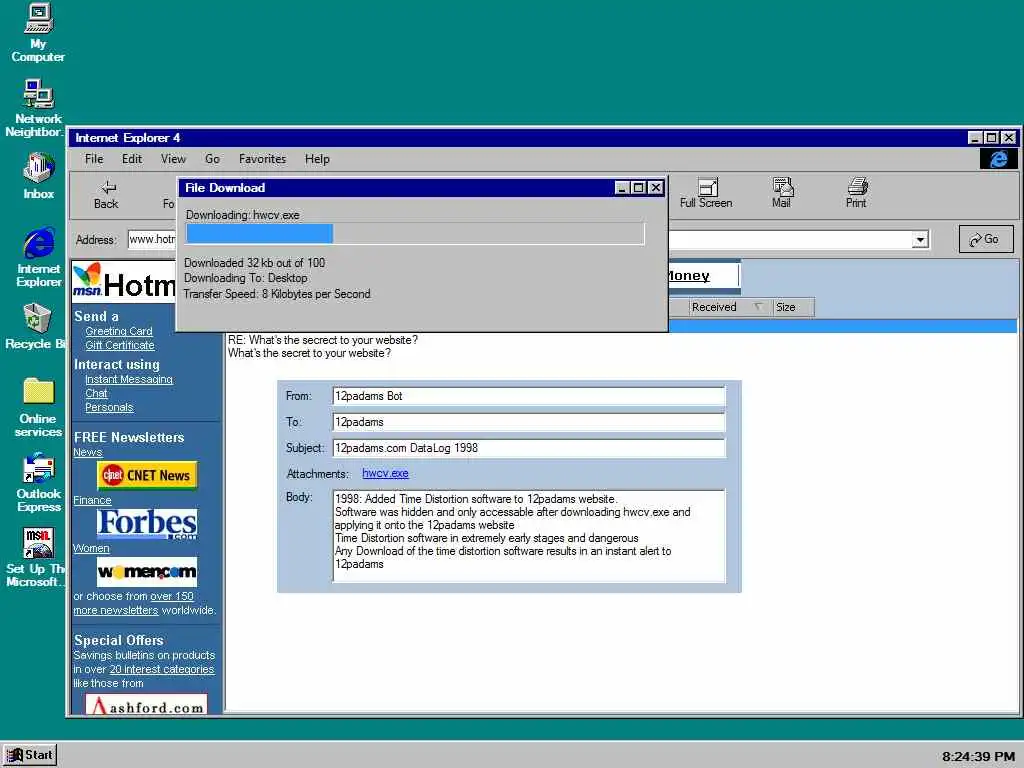Screen dimensions: 1024x768
Task: Open the Start menu
Action: (x=30, y=755)
